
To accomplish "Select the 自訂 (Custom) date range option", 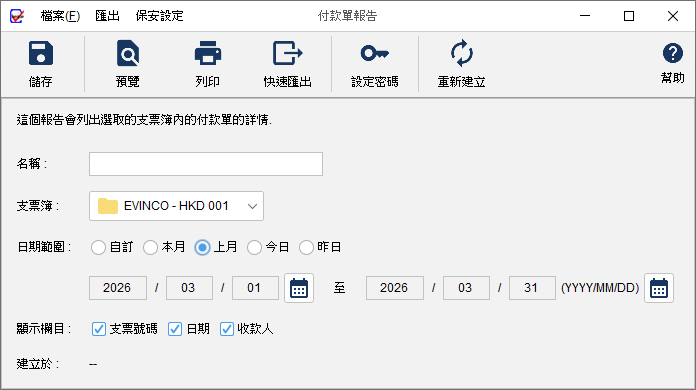I will [98, 247].
